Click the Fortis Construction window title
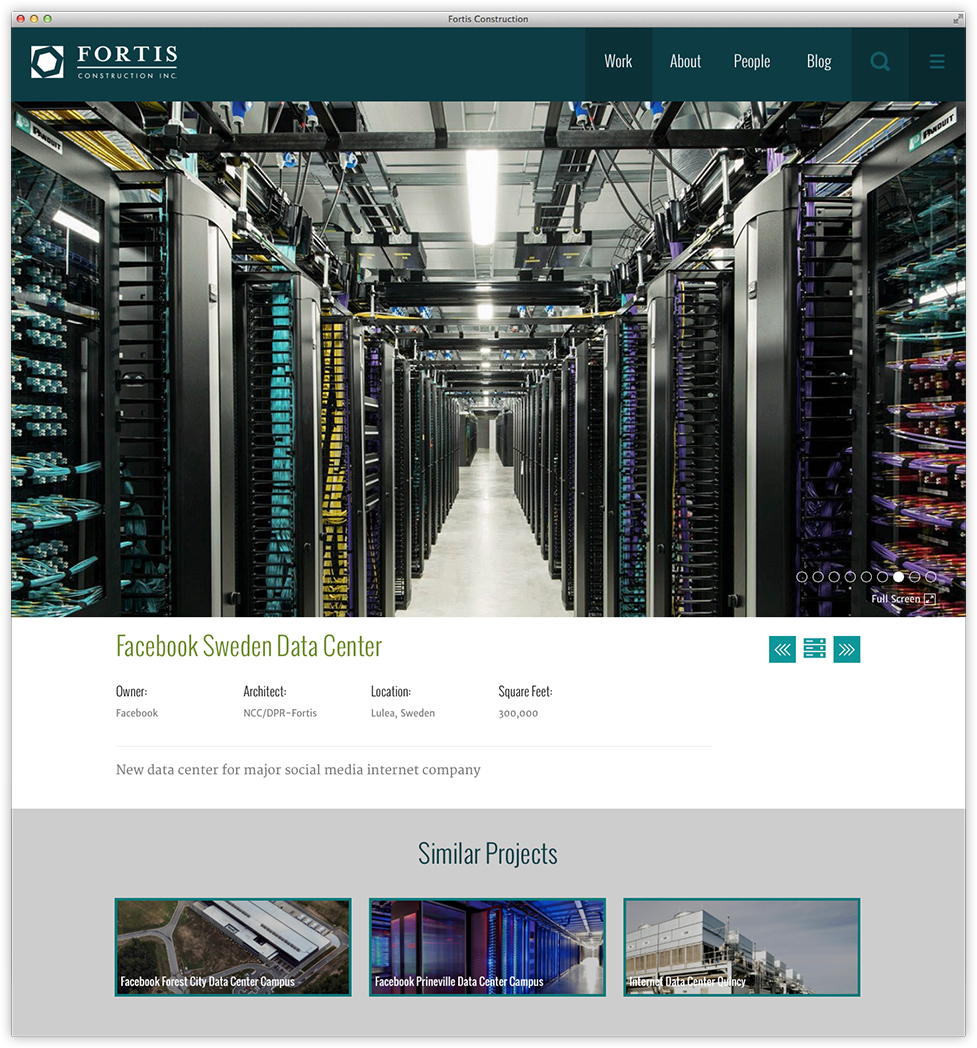This screenshot has height=1048, width=977. (x=488, y=19)
